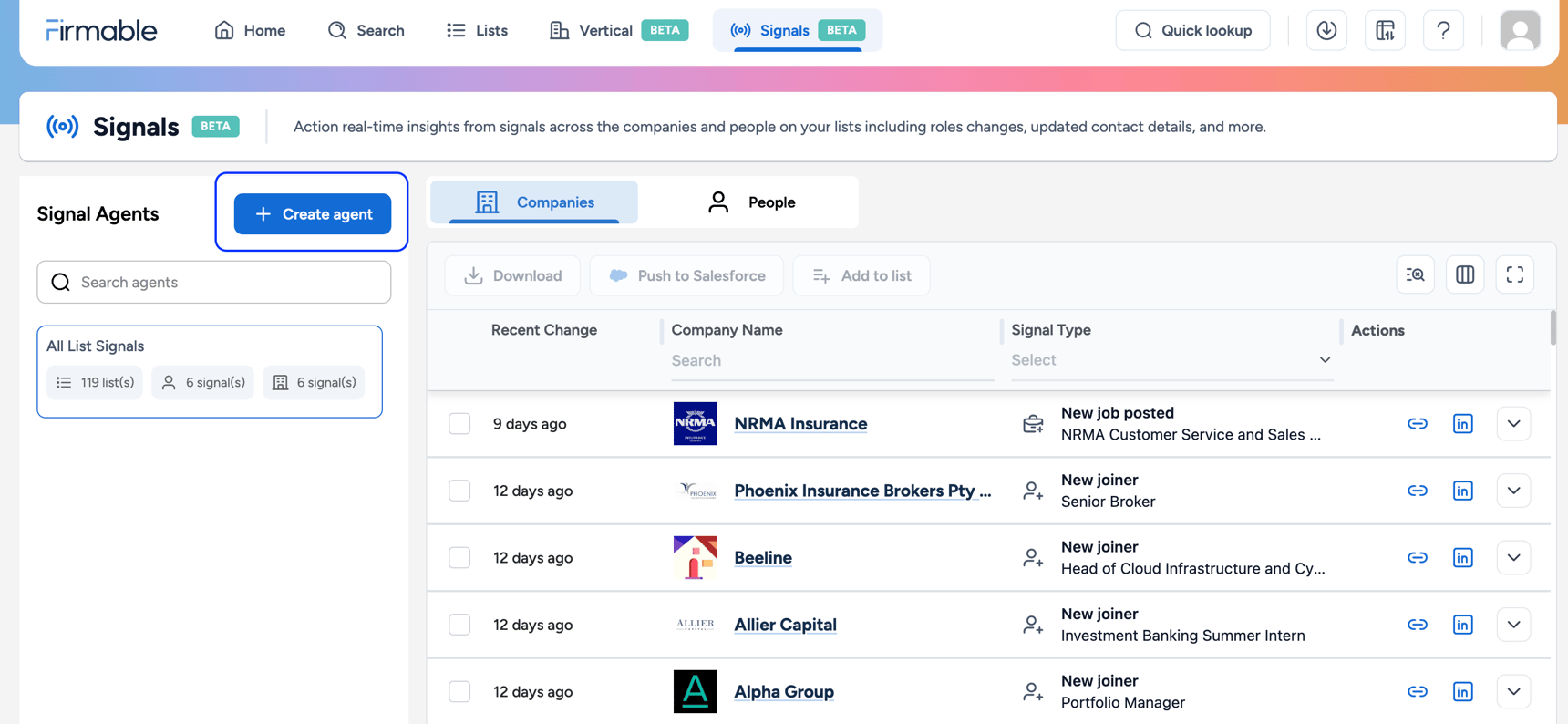Image resolution: width=1568 pixels, height=724 pixels.
Task: Copy link icon for Beeline row
Action: coord(1417,558)
